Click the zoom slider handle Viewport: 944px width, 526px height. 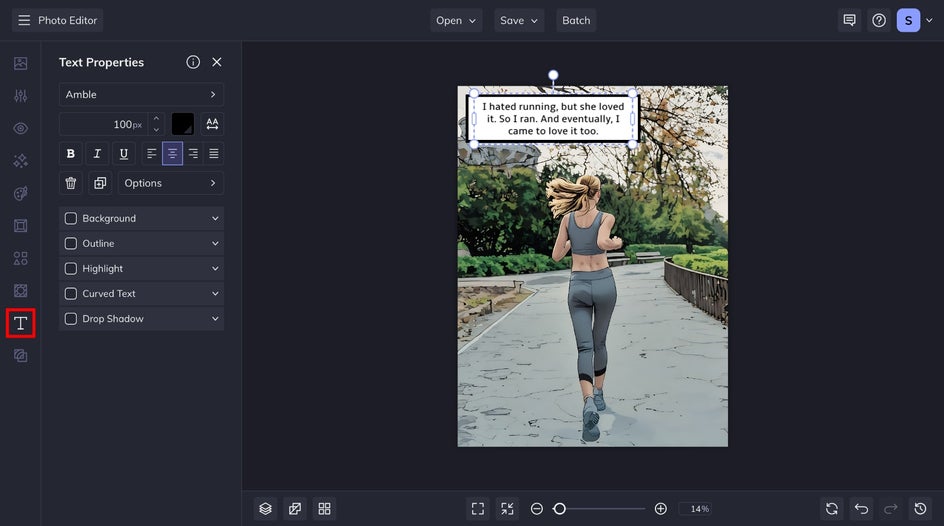point(559,509)
